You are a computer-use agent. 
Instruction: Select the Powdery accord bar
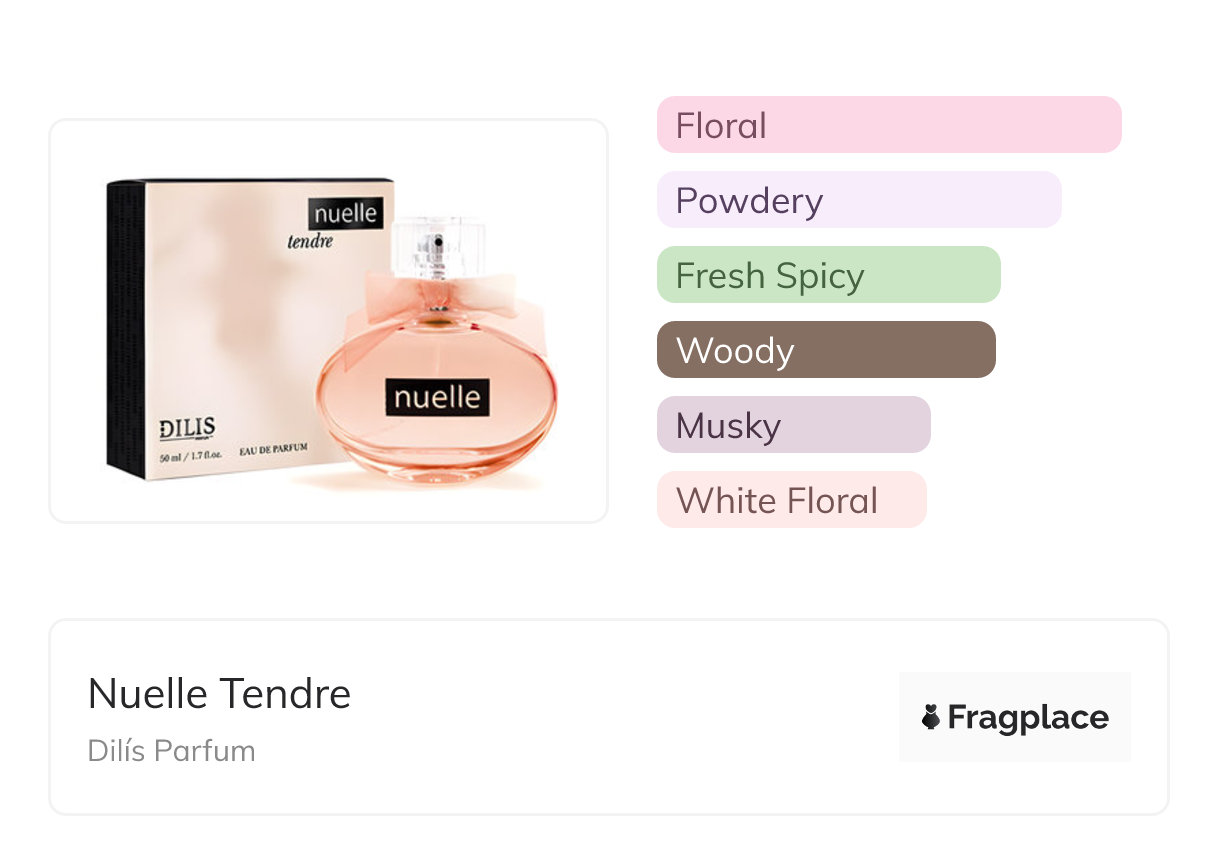tap(858, 200)
